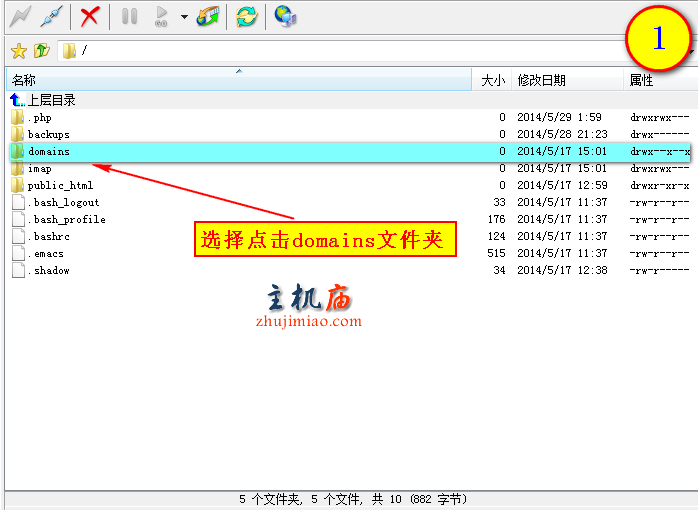Click the .bashrc file icon

click(18, 236)
